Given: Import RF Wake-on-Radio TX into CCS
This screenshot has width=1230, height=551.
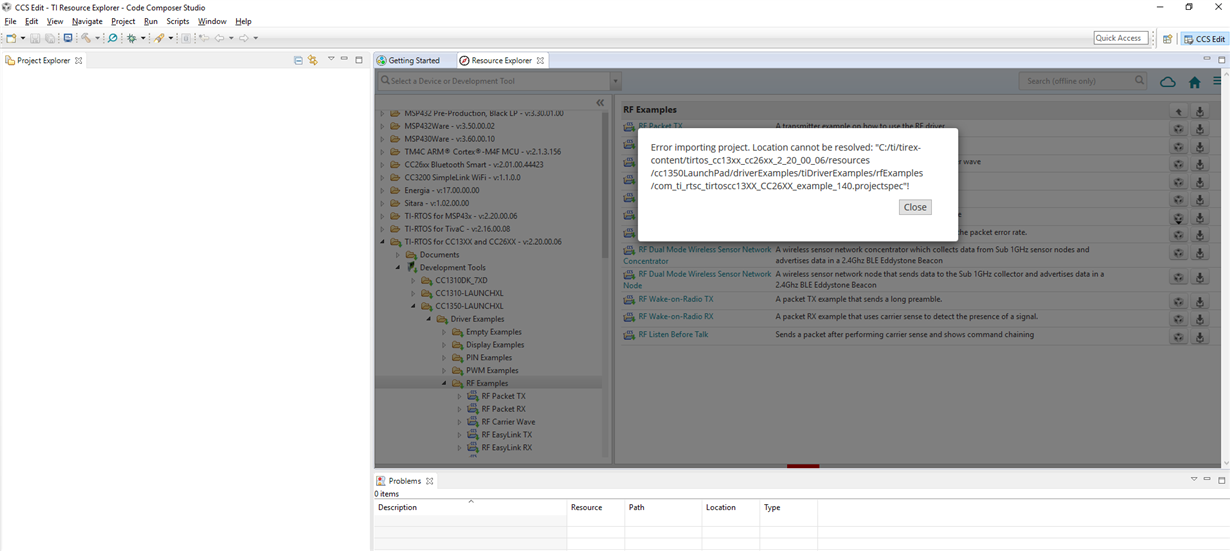Looking at the screenshot, I should 1178,301.
